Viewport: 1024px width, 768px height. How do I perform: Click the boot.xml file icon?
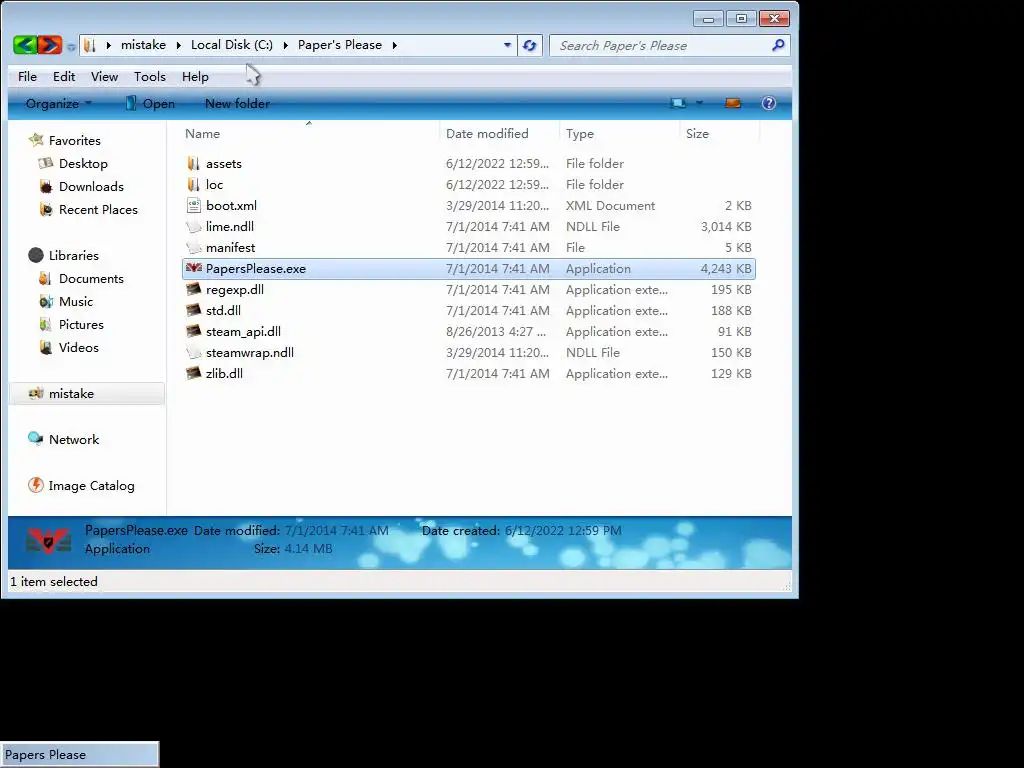193,205
